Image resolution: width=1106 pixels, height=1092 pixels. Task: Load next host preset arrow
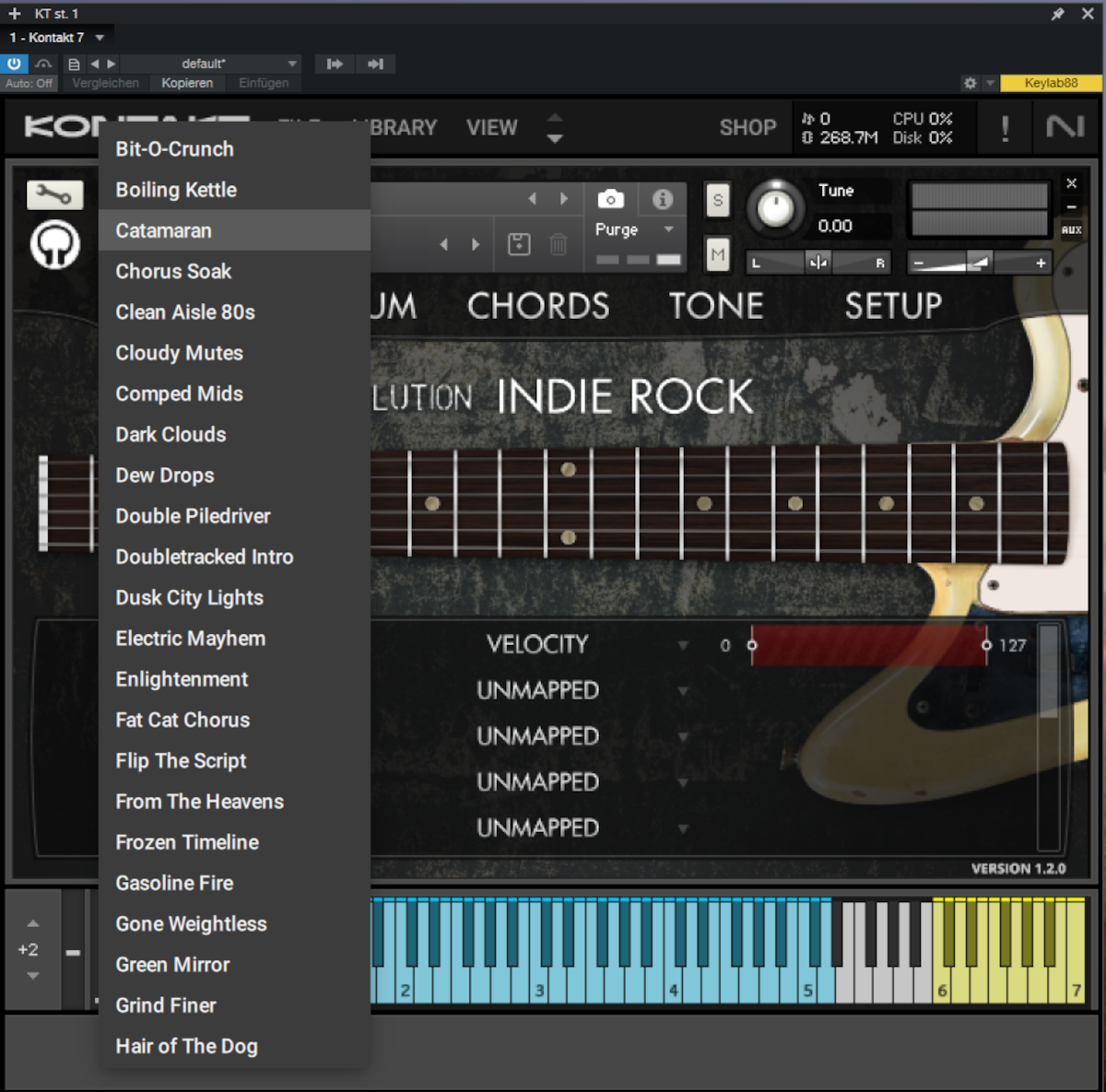click(112, 64)
